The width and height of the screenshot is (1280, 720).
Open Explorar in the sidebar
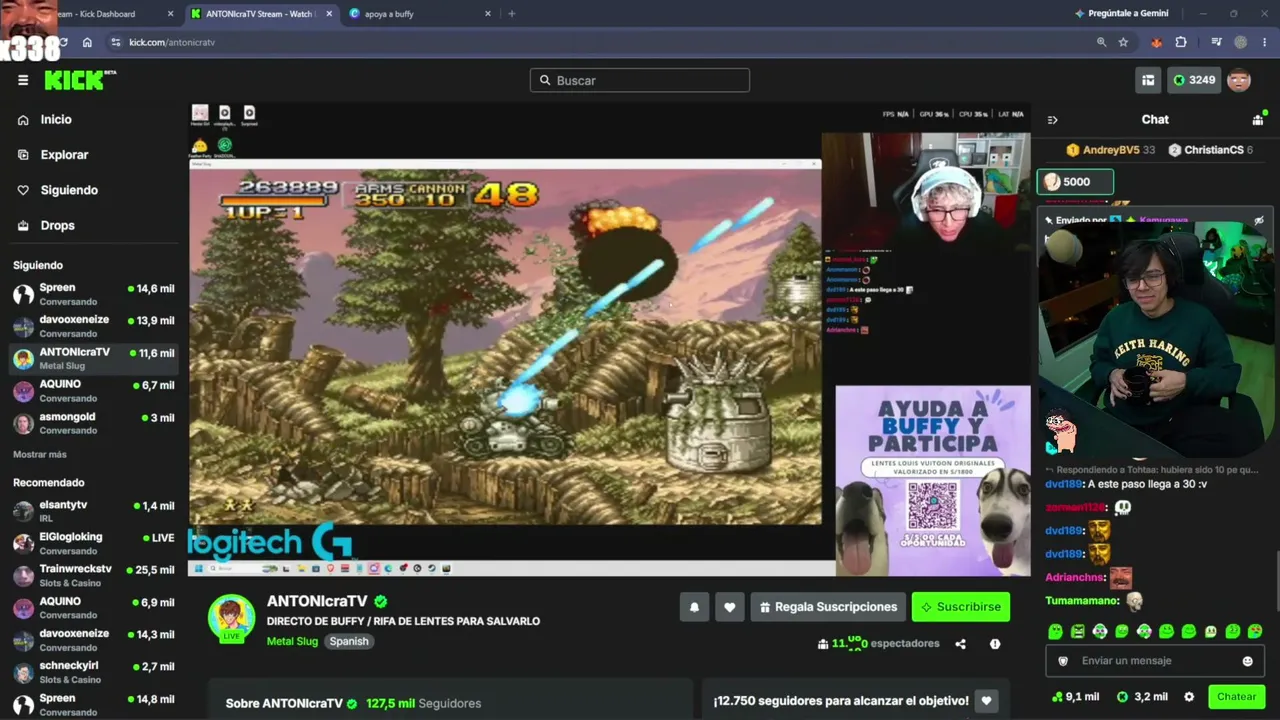[64, 155]
